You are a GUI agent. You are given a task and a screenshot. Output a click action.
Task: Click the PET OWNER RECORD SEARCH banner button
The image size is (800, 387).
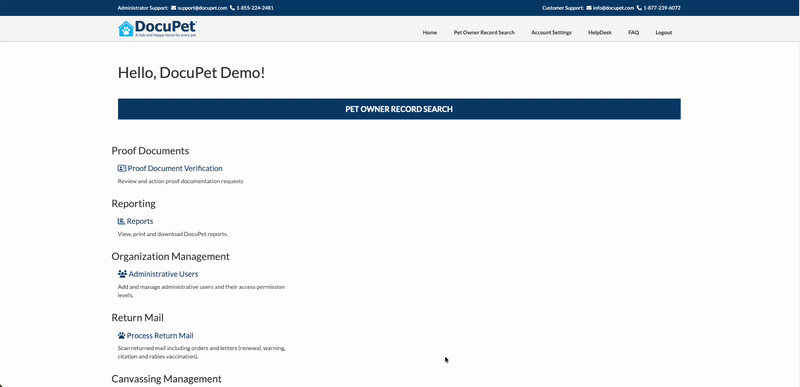pyautogui.click(x=399, y=109)
